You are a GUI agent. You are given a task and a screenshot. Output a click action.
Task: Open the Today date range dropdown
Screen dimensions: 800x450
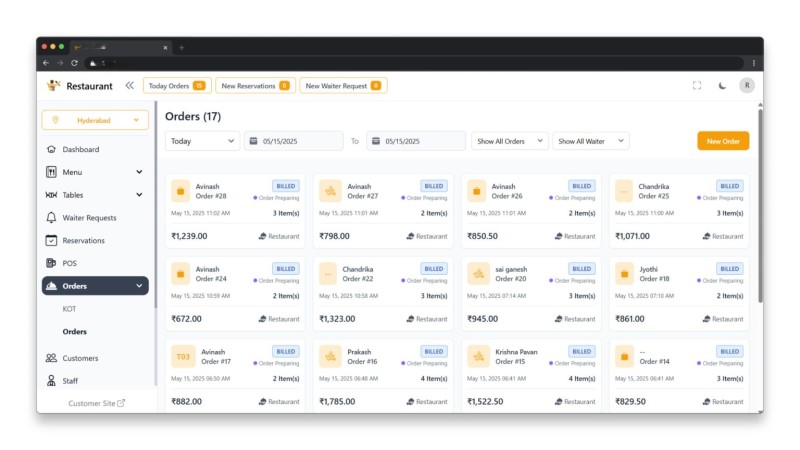[202, 141]
